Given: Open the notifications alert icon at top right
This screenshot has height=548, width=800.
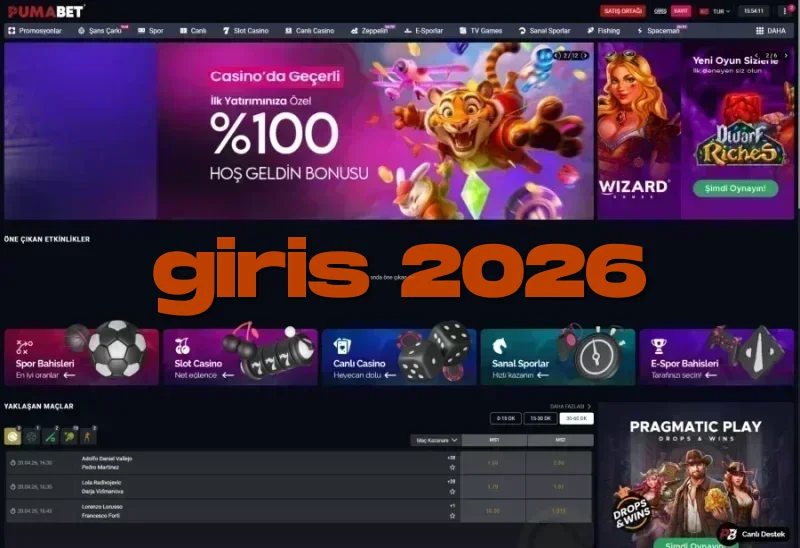Looking at the screenshot, I should pos(785,11).
